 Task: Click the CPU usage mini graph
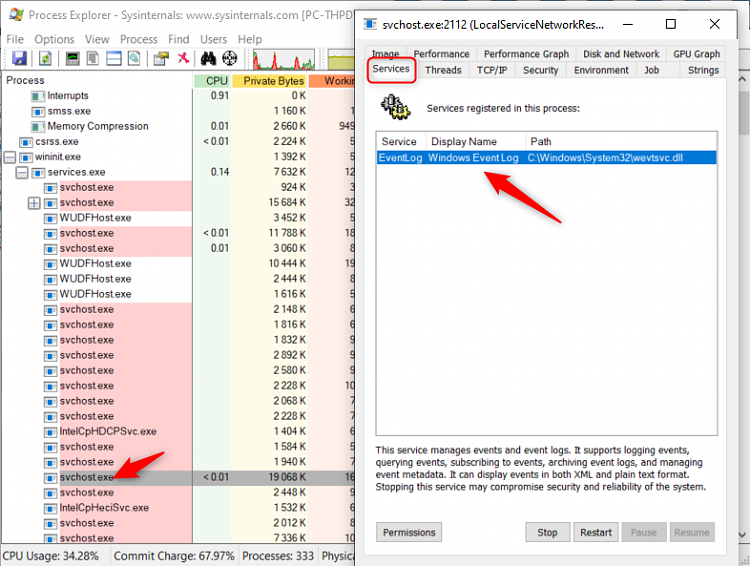(x=284, y=60)
